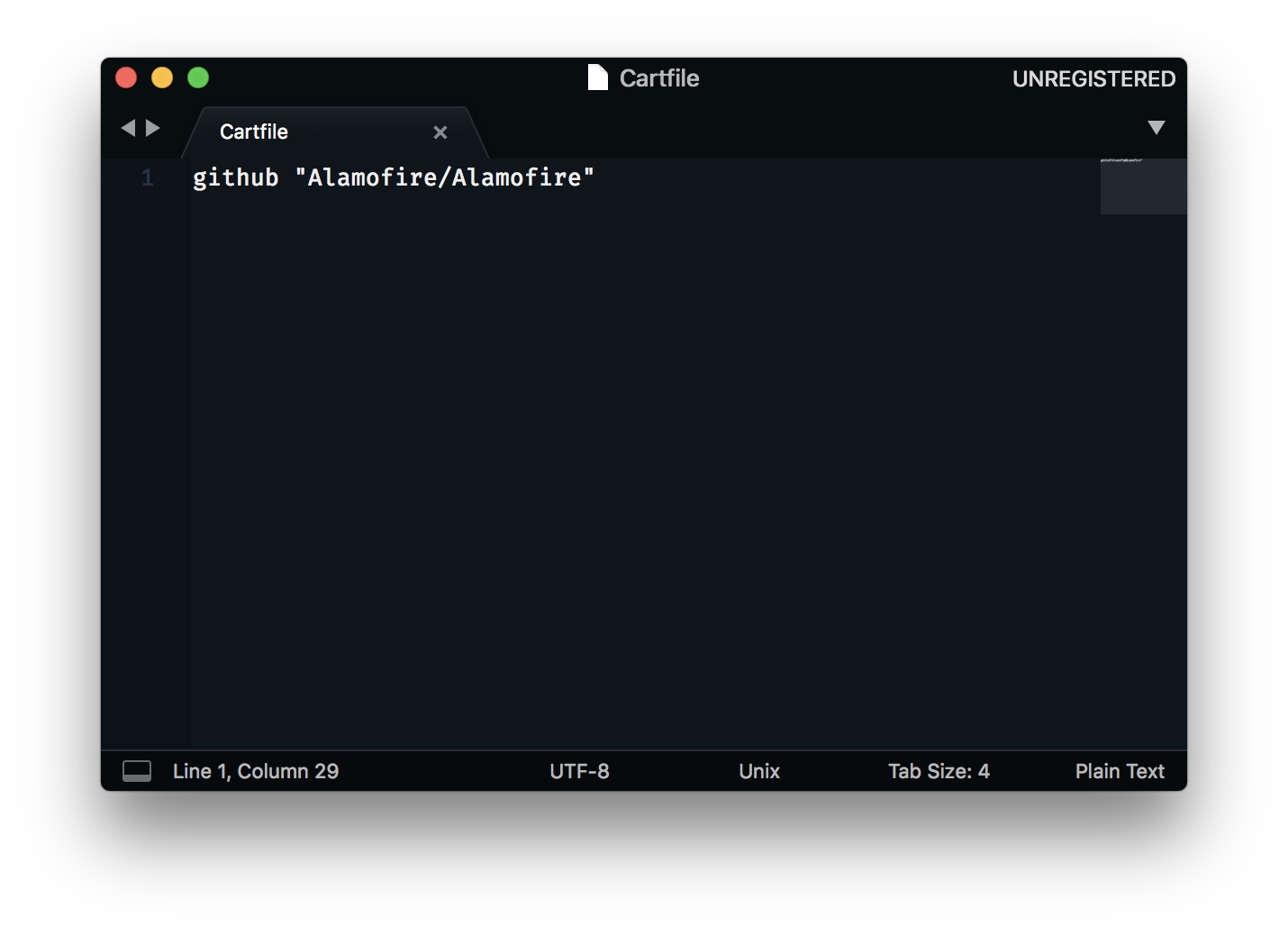Viewport: 1288px width, 935px height.
Task: Open the tab list dropdown triangle
Action: click(1156, 127)
